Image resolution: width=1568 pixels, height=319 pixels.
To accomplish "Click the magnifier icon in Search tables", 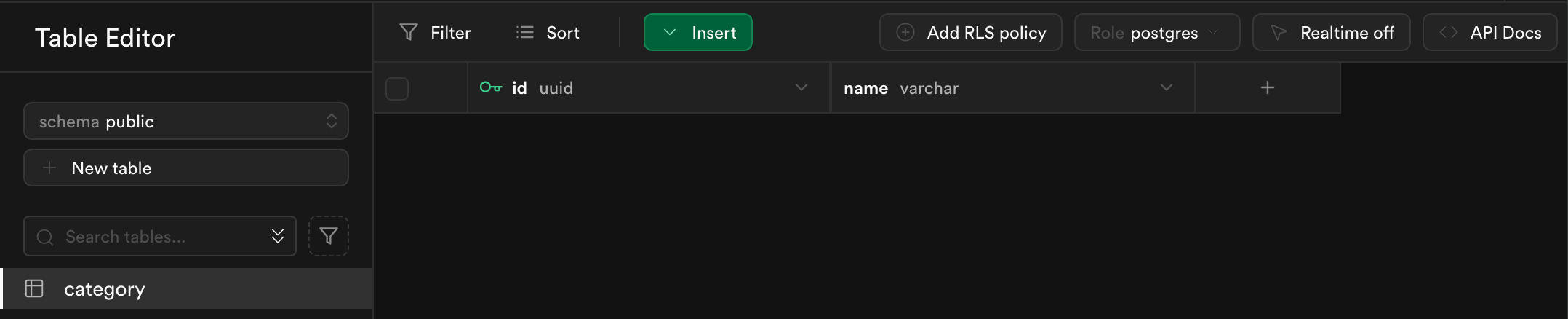I will (45, 237).
